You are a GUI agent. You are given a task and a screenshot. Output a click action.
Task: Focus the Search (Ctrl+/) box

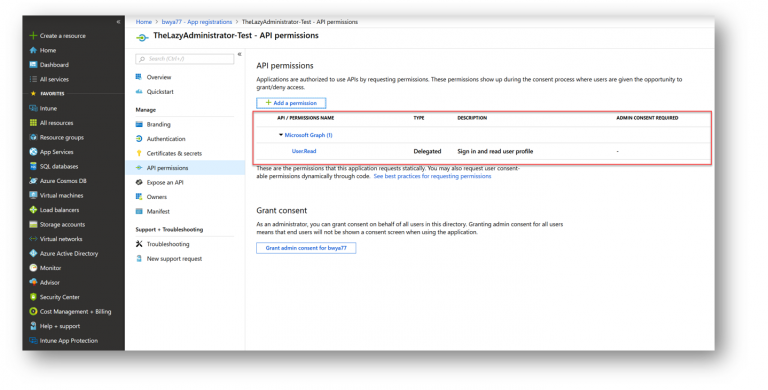click(x=185, y=59)
